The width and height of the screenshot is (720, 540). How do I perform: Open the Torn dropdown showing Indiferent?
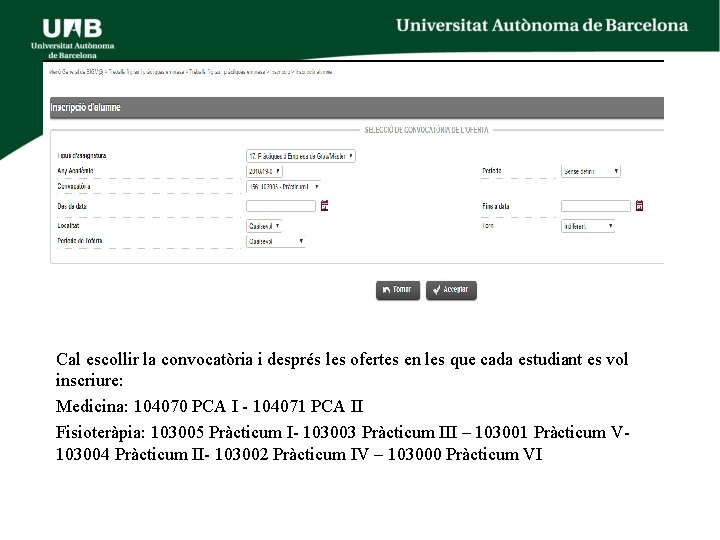click(x=588, y=226)
